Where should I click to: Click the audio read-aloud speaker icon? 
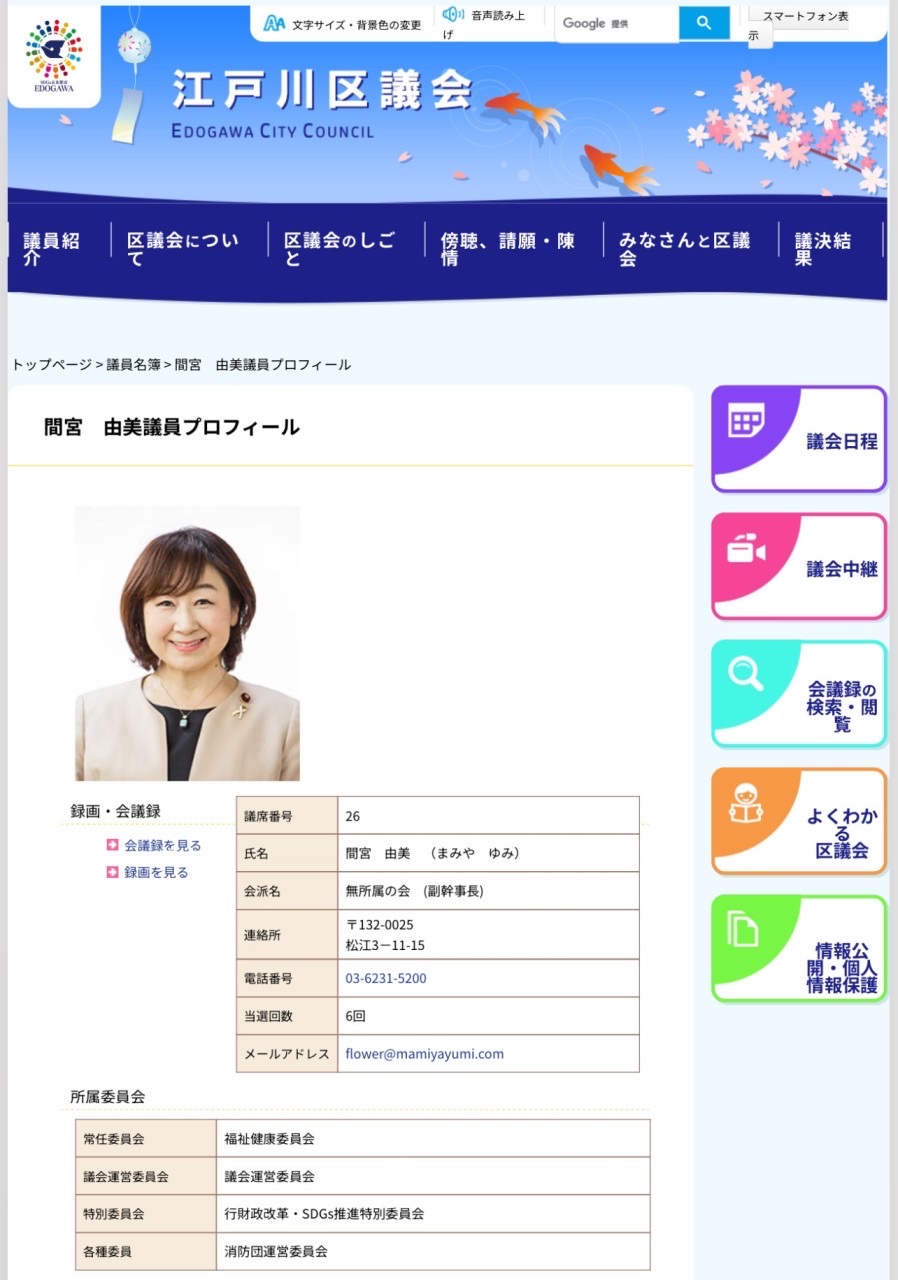click(x=453, y=14)
